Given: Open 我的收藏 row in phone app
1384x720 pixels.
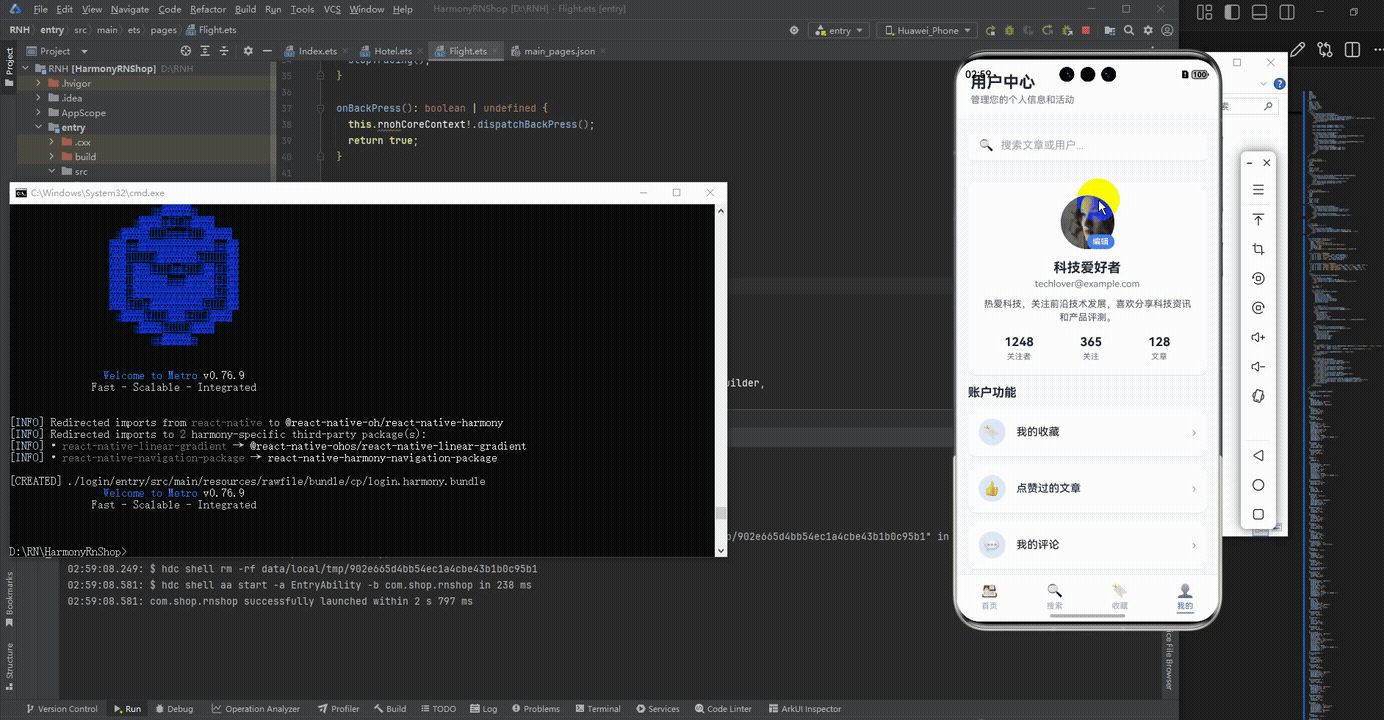Looking at the screenshot, I should coord(1088,432).
